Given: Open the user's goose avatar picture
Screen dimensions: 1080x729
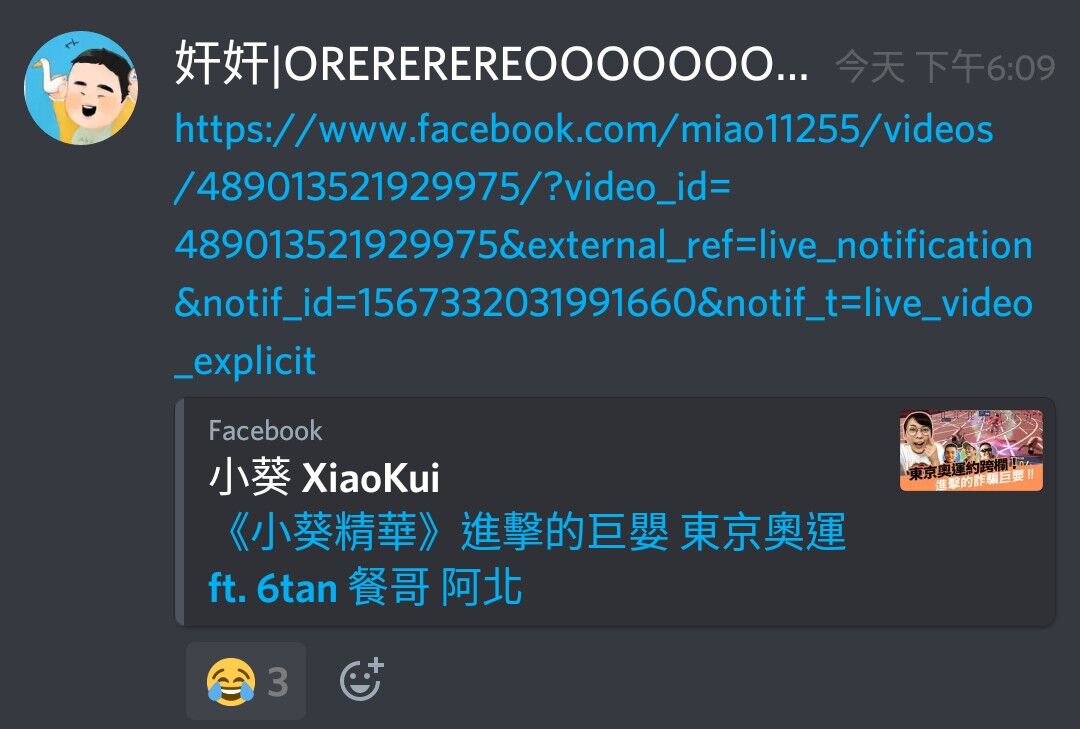Looking at the screenshot, I should pos(81,88).
